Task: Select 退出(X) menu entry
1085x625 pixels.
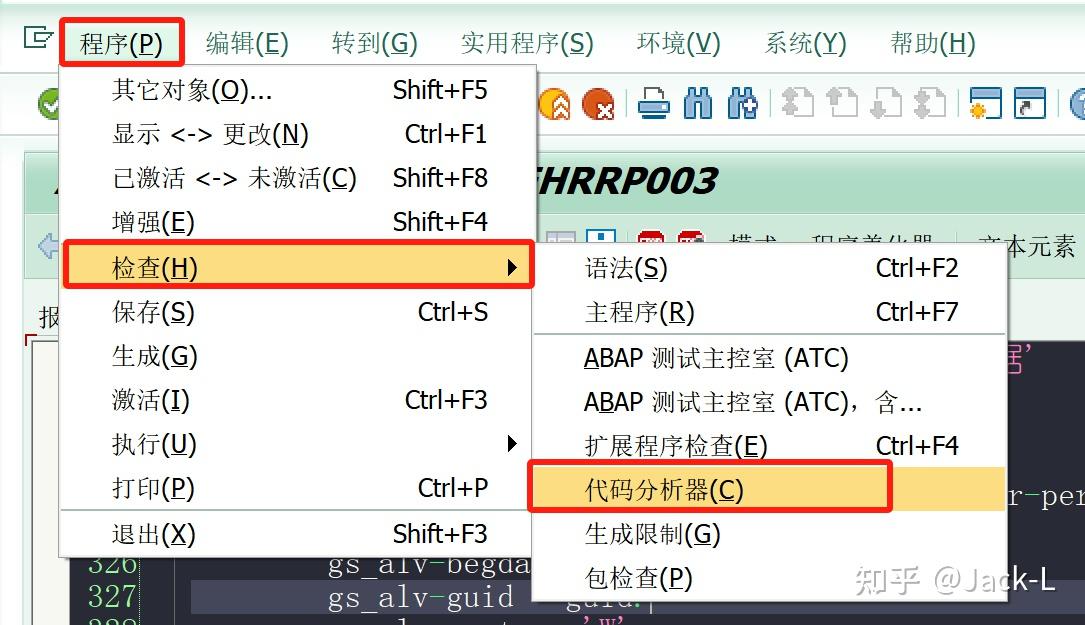Action: pos(298,534)
